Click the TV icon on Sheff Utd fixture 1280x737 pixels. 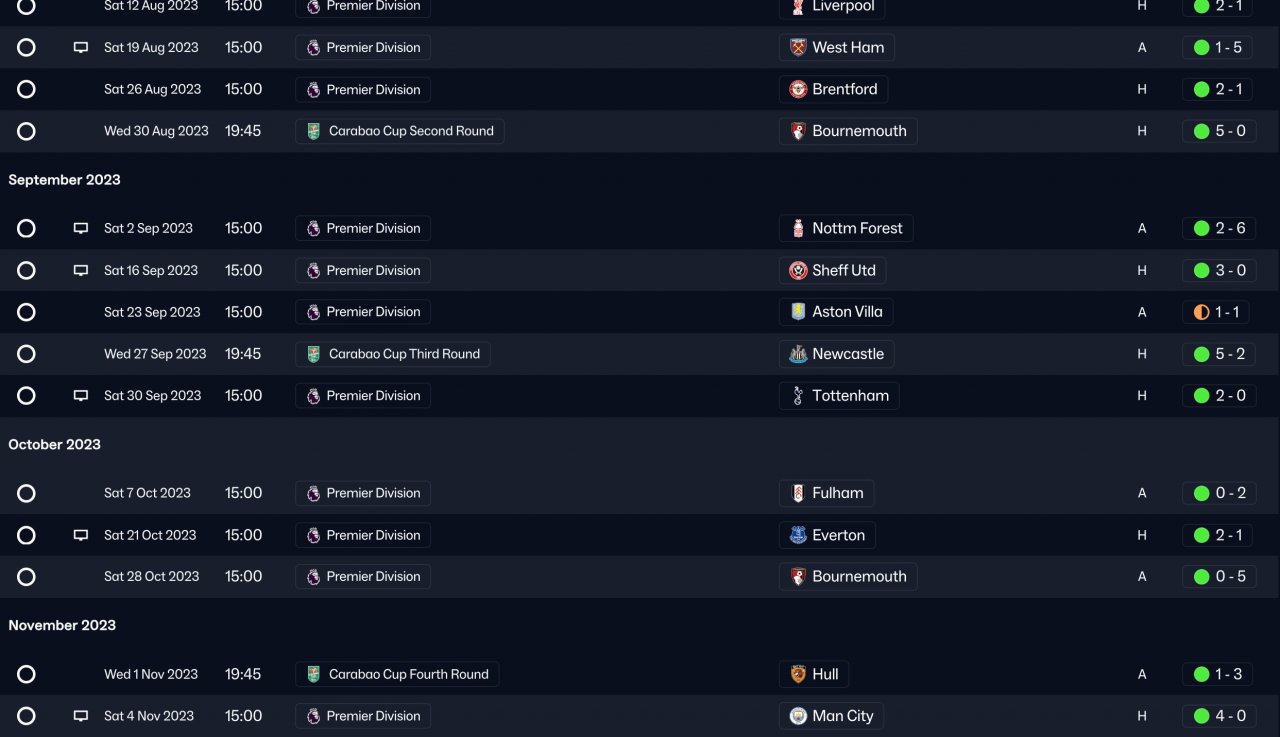(x=81, y=271)
